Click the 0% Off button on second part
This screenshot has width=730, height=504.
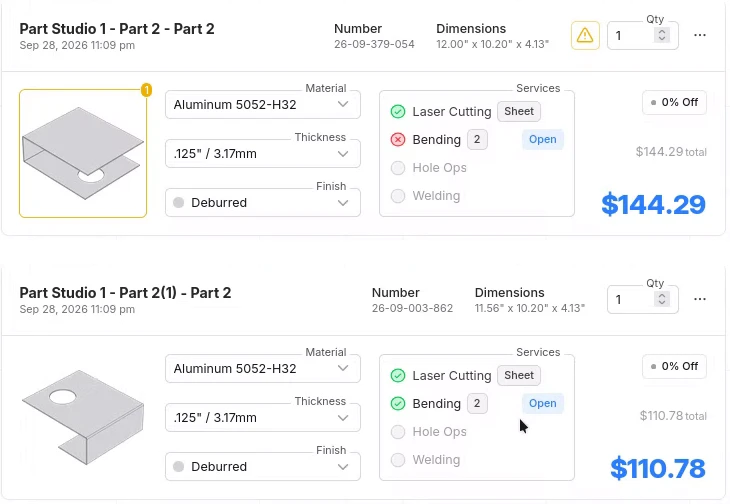pyautogui.click(x=674, y=367)
